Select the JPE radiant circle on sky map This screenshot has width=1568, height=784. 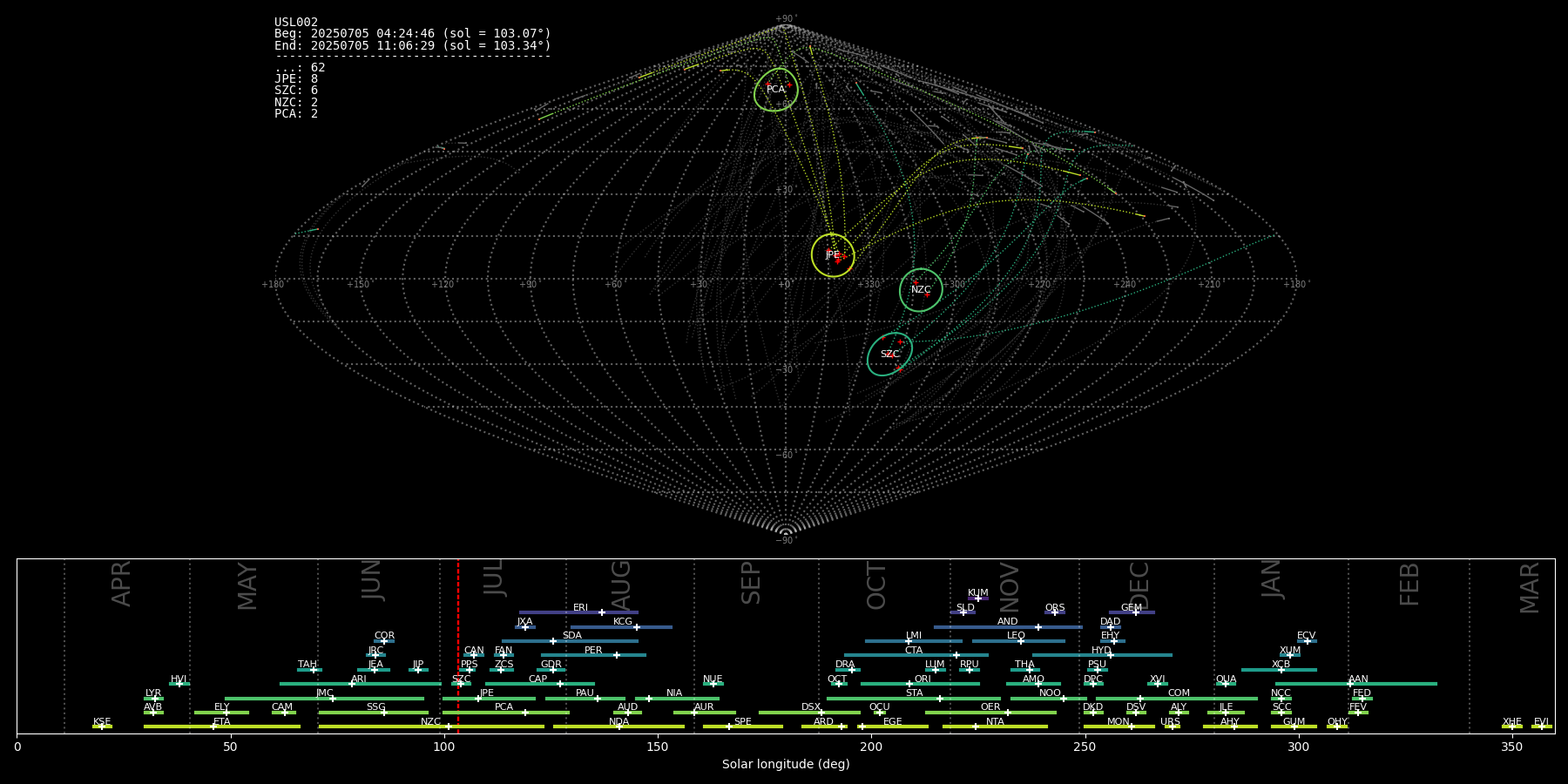coord(833,255)
